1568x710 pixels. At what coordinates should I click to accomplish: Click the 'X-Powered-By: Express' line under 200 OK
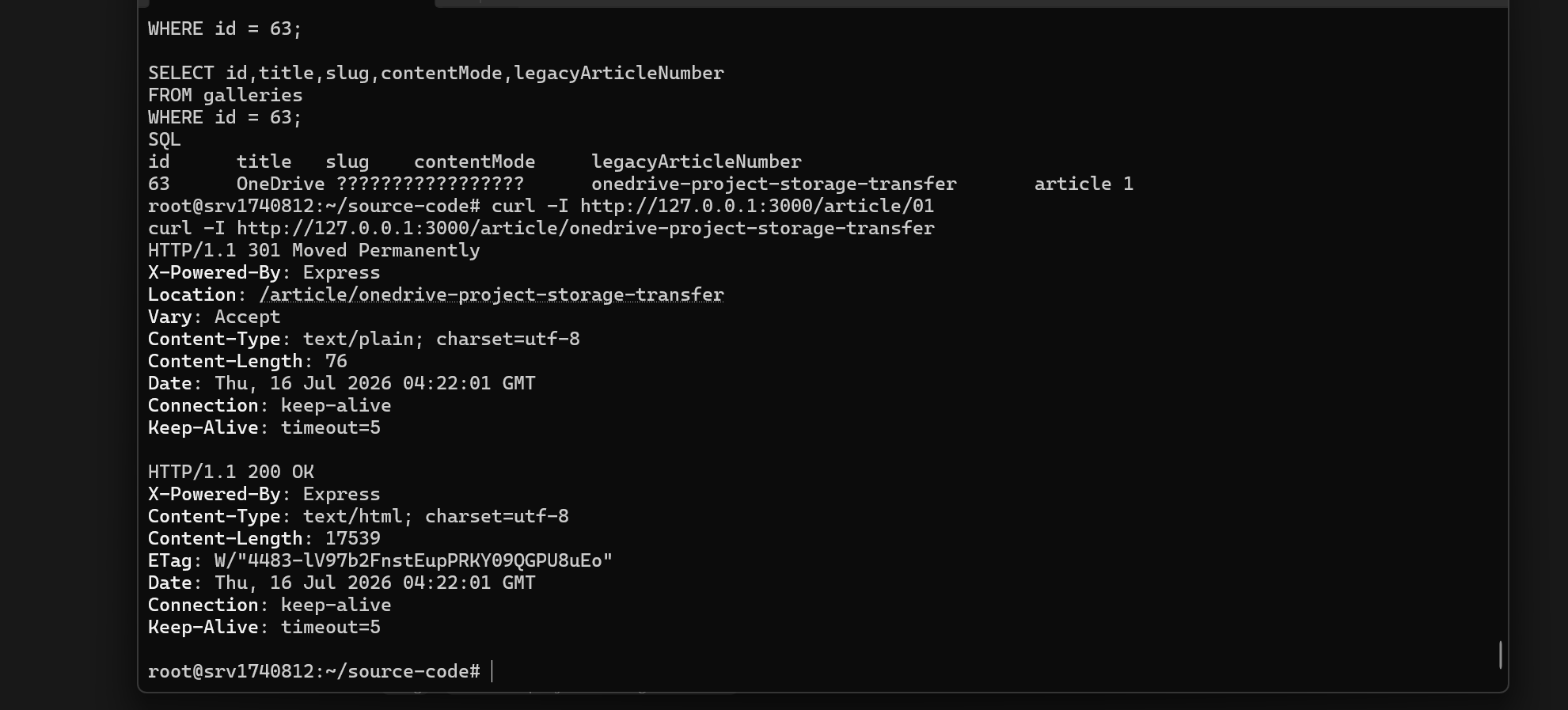264,494
